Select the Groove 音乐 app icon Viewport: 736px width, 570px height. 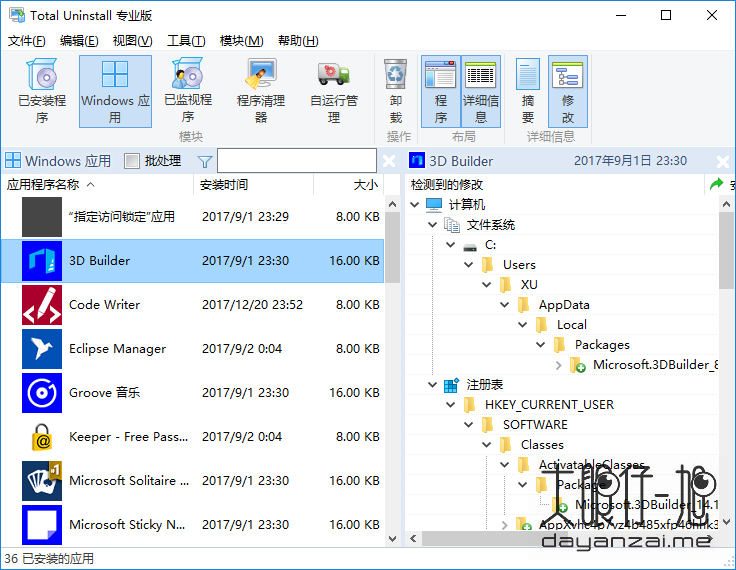tap(42, 393)
